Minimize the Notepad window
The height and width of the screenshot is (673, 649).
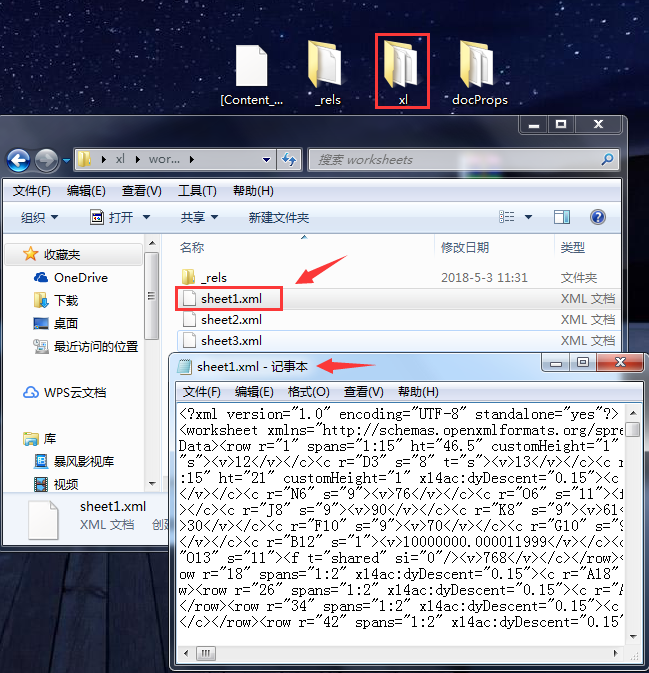(556, 363)
